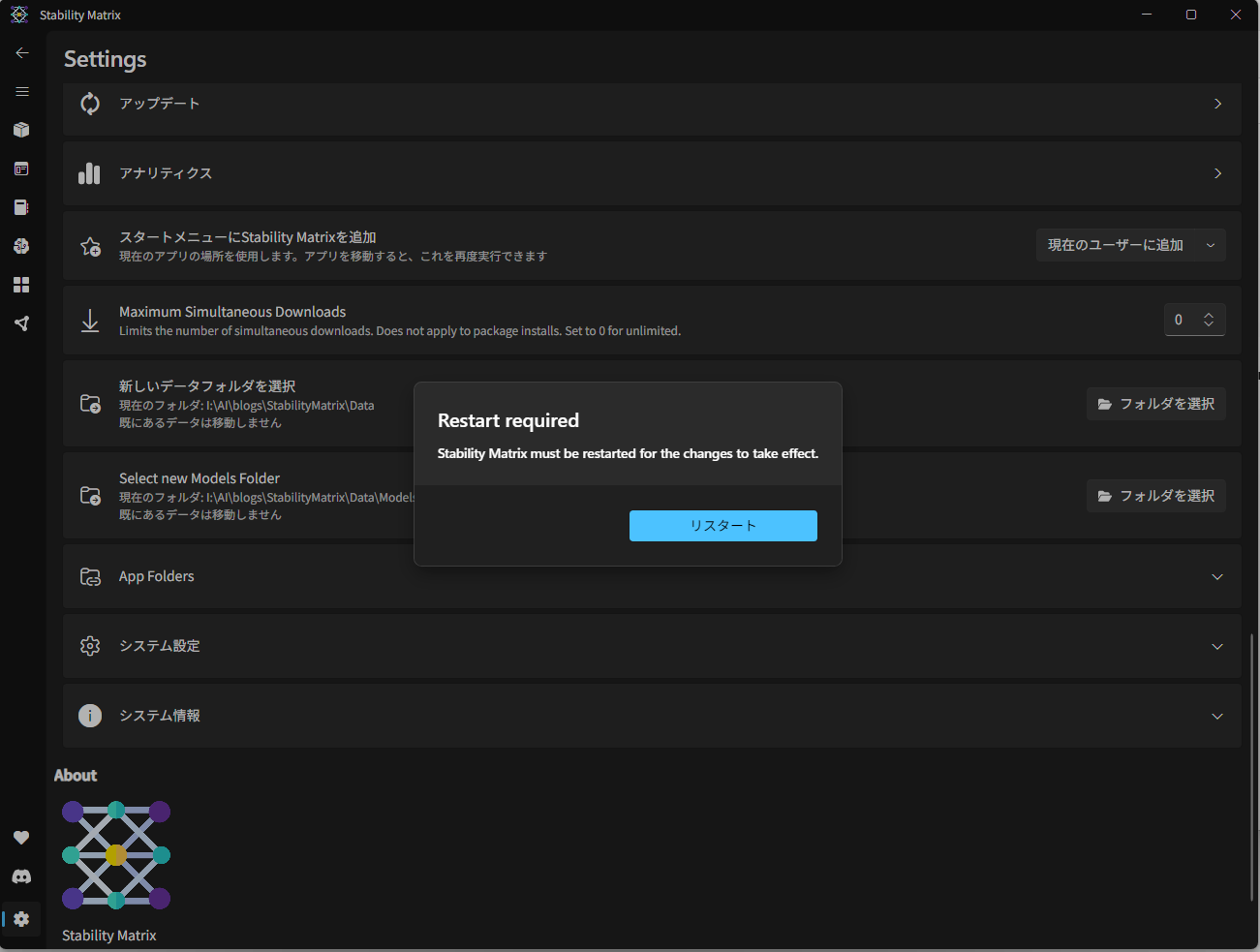Close the Stability Matrix window
The height and width of the screenshot is (952, 1260).
pos(1236,15)
